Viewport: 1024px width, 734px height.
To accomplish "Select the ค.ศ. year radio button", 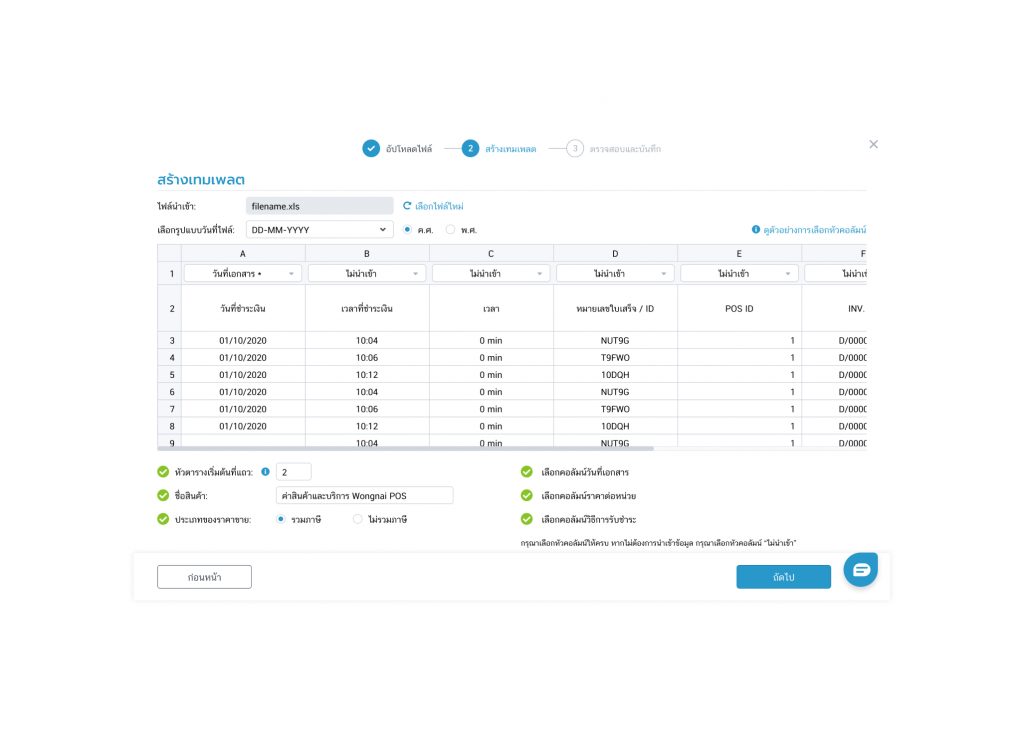I will tap(407, 230).
